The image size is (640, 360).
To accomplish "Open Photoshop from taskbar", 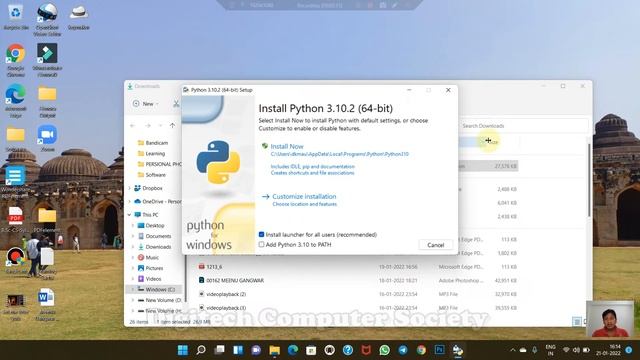I will pyautogui.click(x=440, y=350).
